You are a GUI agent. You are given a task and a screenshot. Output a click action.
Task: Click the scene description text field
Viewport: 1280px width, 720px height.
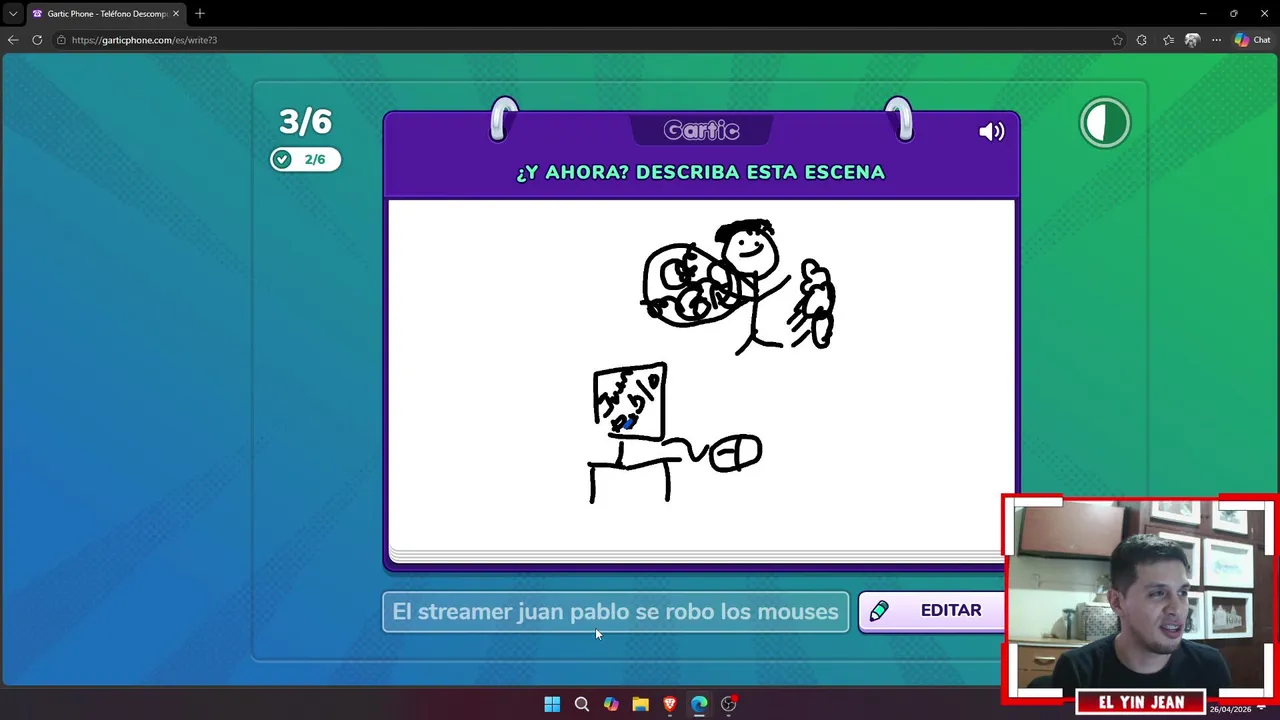click(x=615, y=611)
